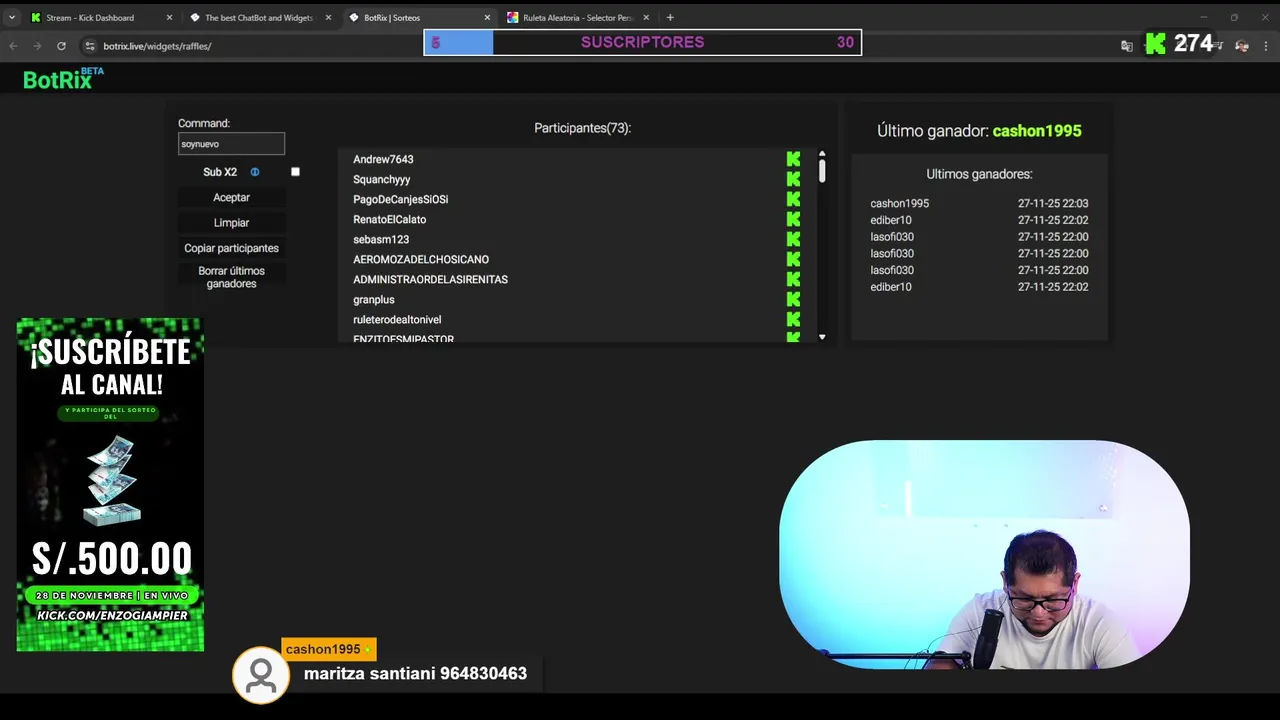1280x720 pixels.
Task: Go back in browser history
Action: pyautogui.click(x=13, y=46)
